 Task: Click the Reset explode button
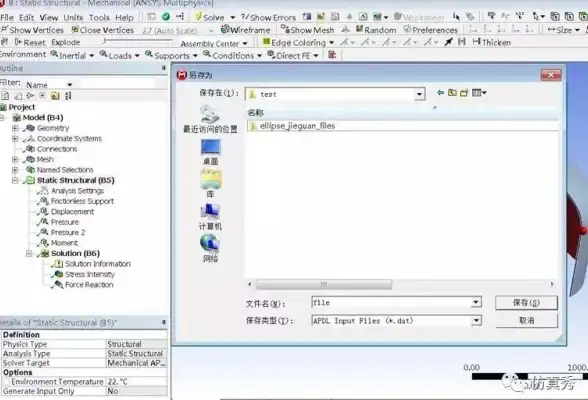(30, 42)
